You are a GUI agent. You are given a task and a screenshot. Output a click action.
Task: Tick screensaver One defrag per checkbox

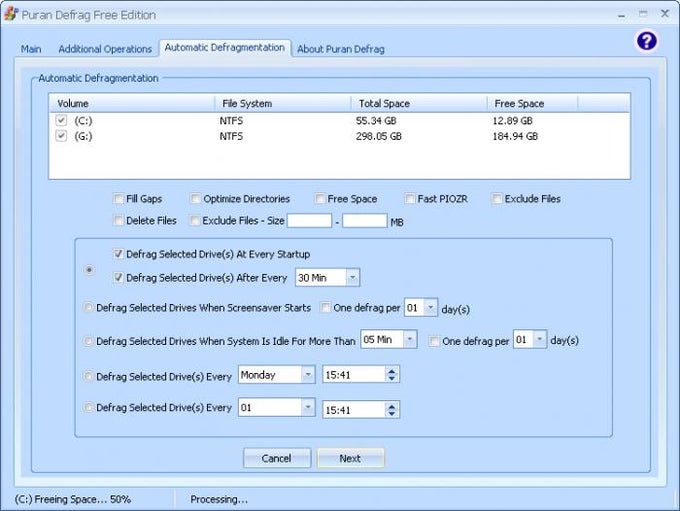(325, 308)
